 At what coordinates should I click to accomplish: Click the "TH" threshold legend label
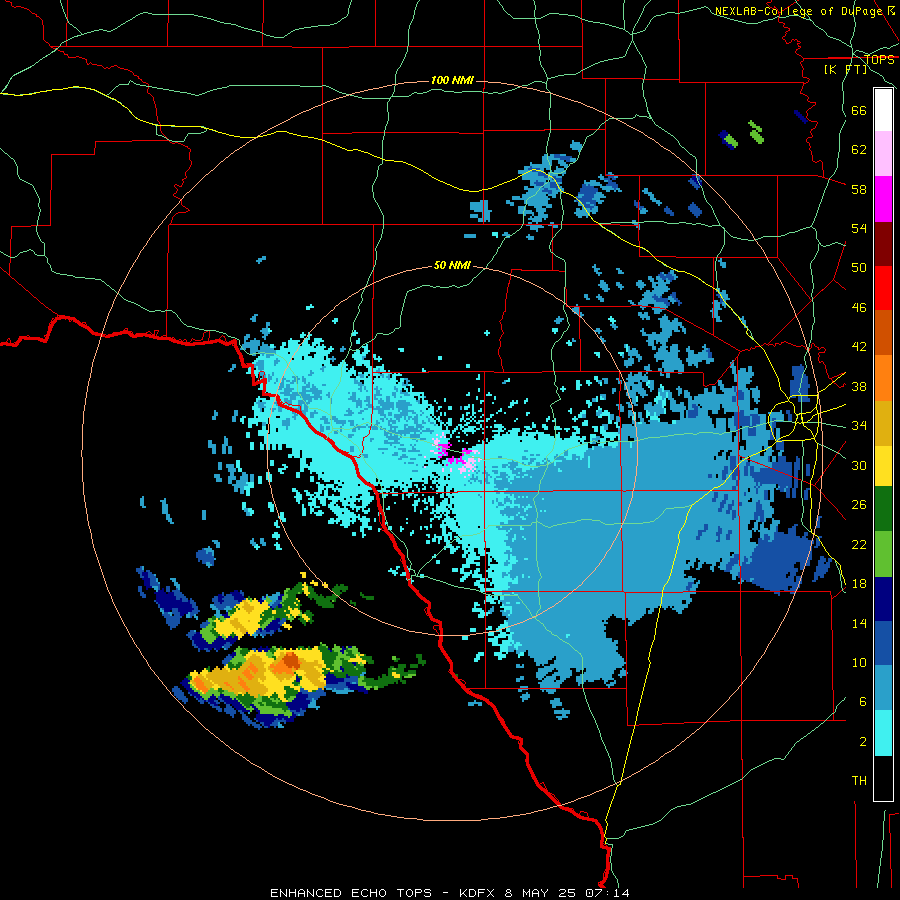[x=859, y=781]
